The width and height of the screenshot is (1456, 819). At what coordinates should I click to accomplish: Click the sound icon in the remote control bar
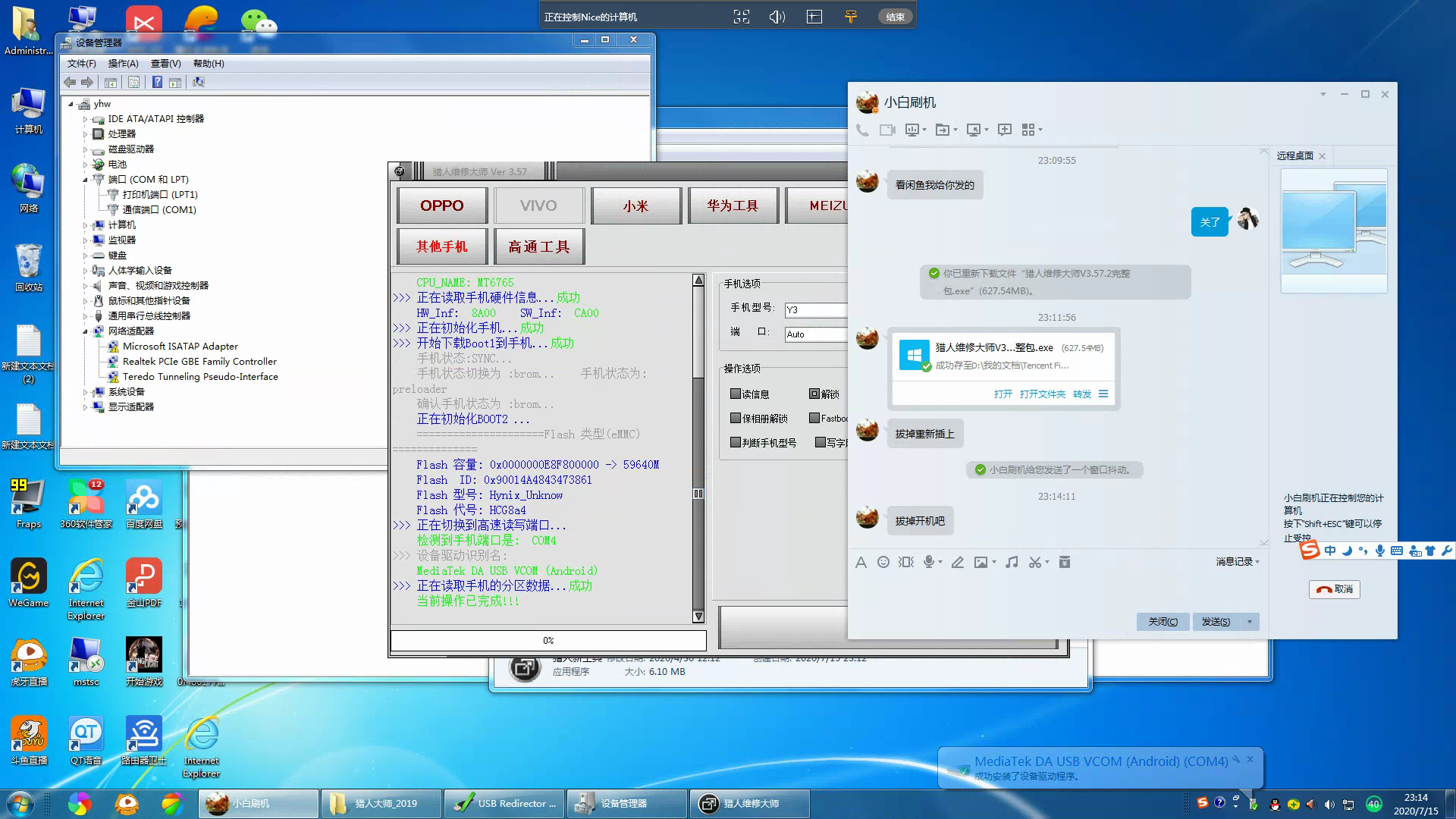pyautogui.click(x=777, y=17)
